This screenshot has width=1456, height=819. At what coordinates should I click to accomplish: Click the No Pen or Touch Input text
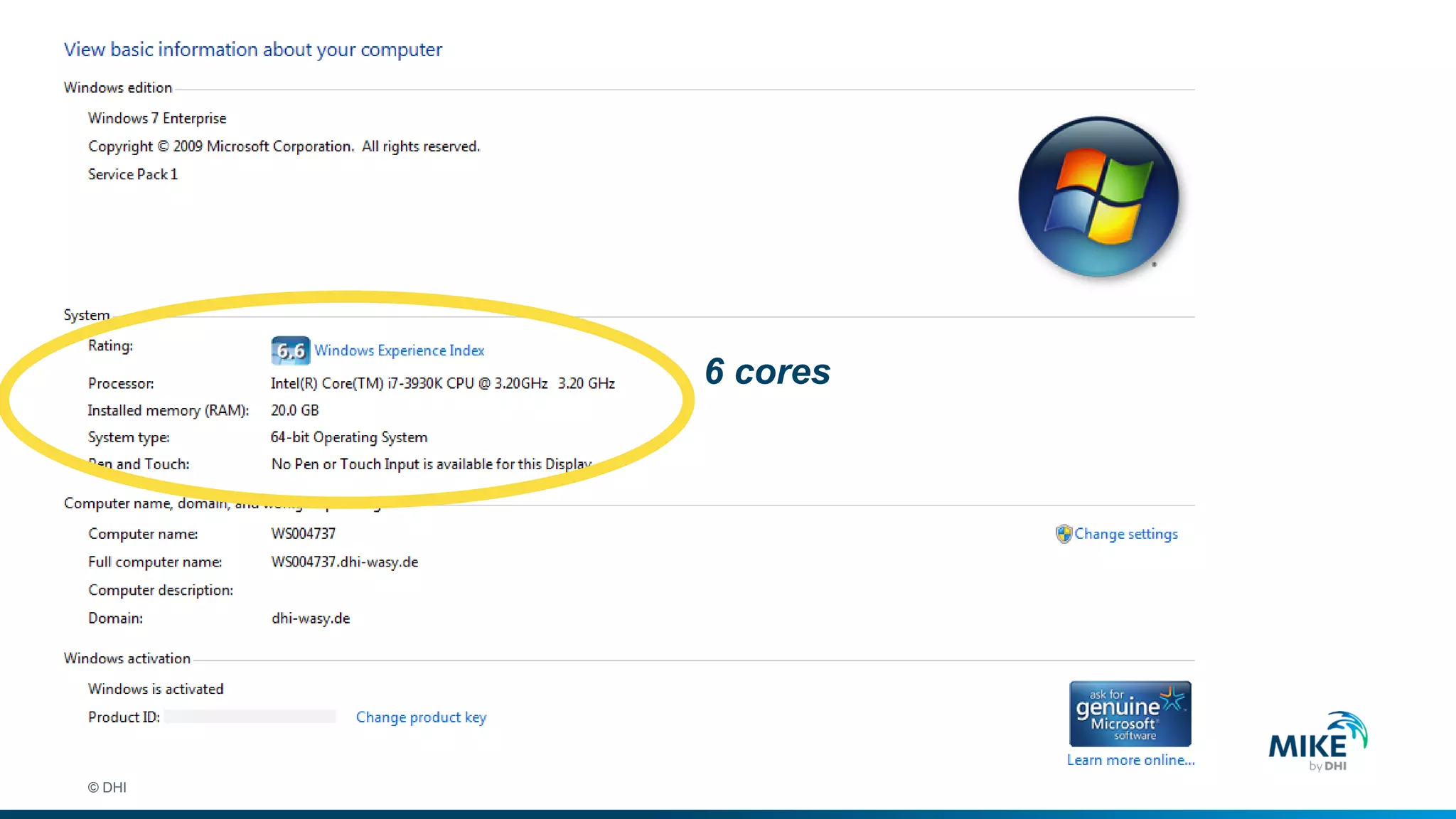[x=432, y=464]
